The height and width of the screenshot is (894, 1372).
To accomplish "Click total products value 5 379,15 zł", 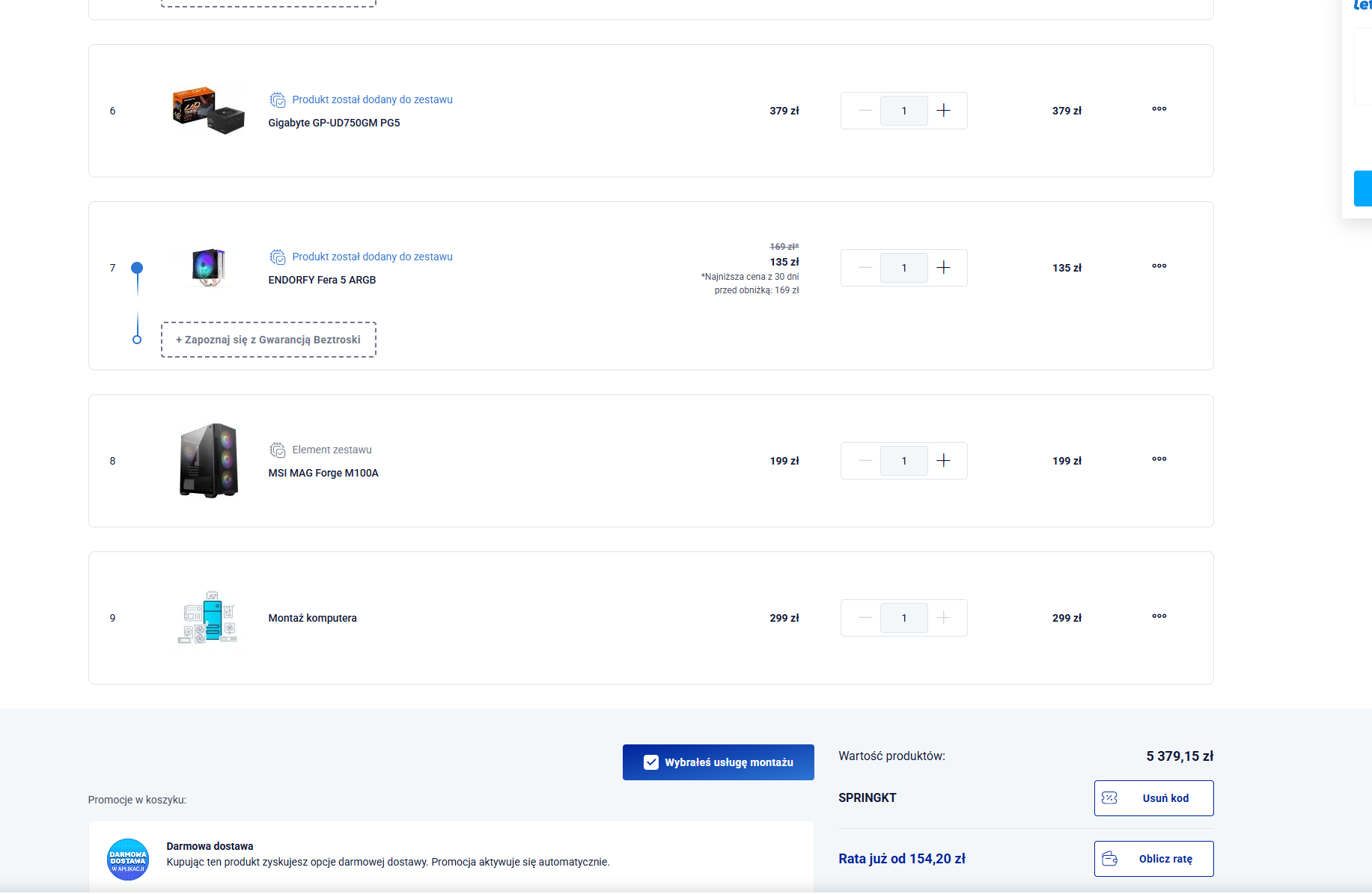I will [1180, 756].
